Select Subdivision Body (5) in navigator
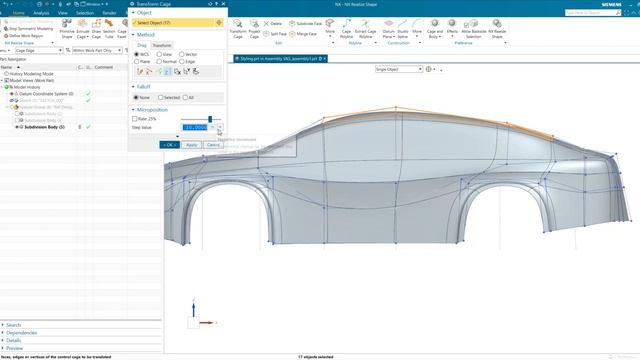Image resolution: width=640 pixels, height=360 pixels. (44, 127)
